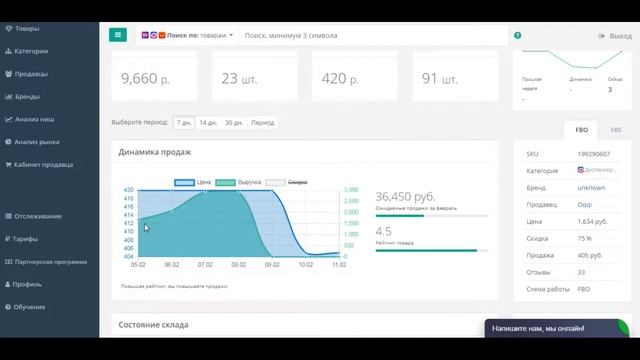Switch period to 14 дн.
Viewport: 640px width, 360px height.
[208, 122]
